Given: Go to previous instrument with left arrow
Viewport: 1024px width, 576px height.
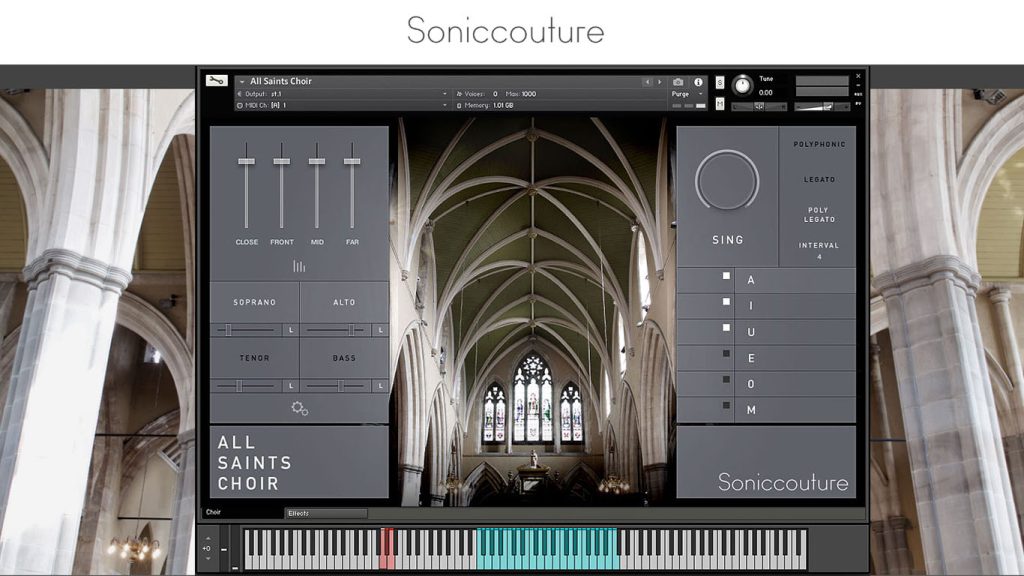Looking at the screenshot, I should (647, 82).
